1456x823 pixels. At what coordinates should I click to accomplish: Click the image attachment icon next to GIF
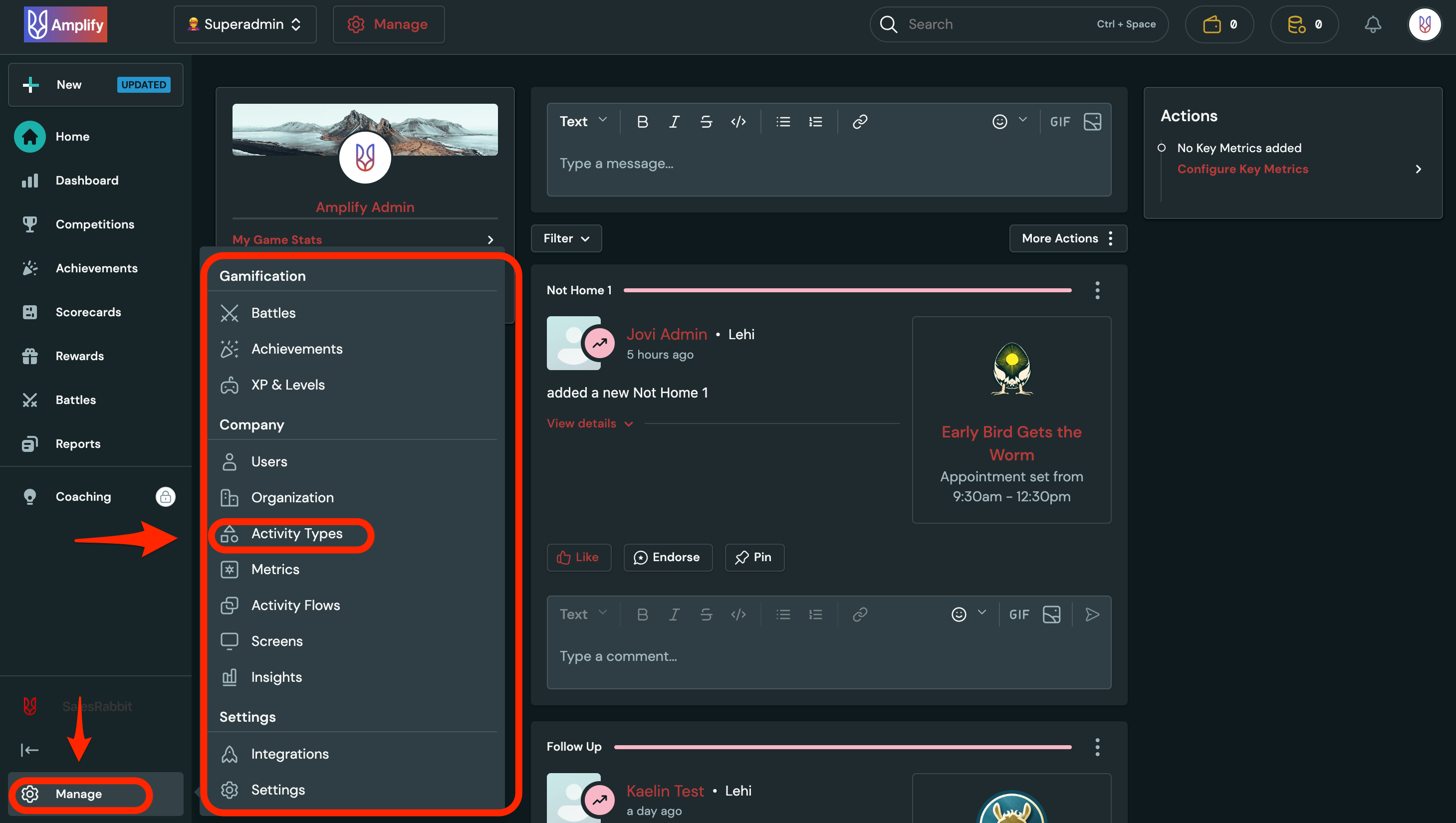(1092, 121)
